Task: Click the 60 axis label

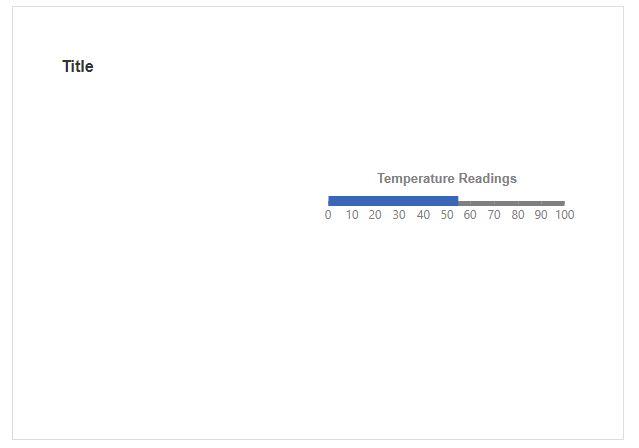Action: (x=470, y=215)
